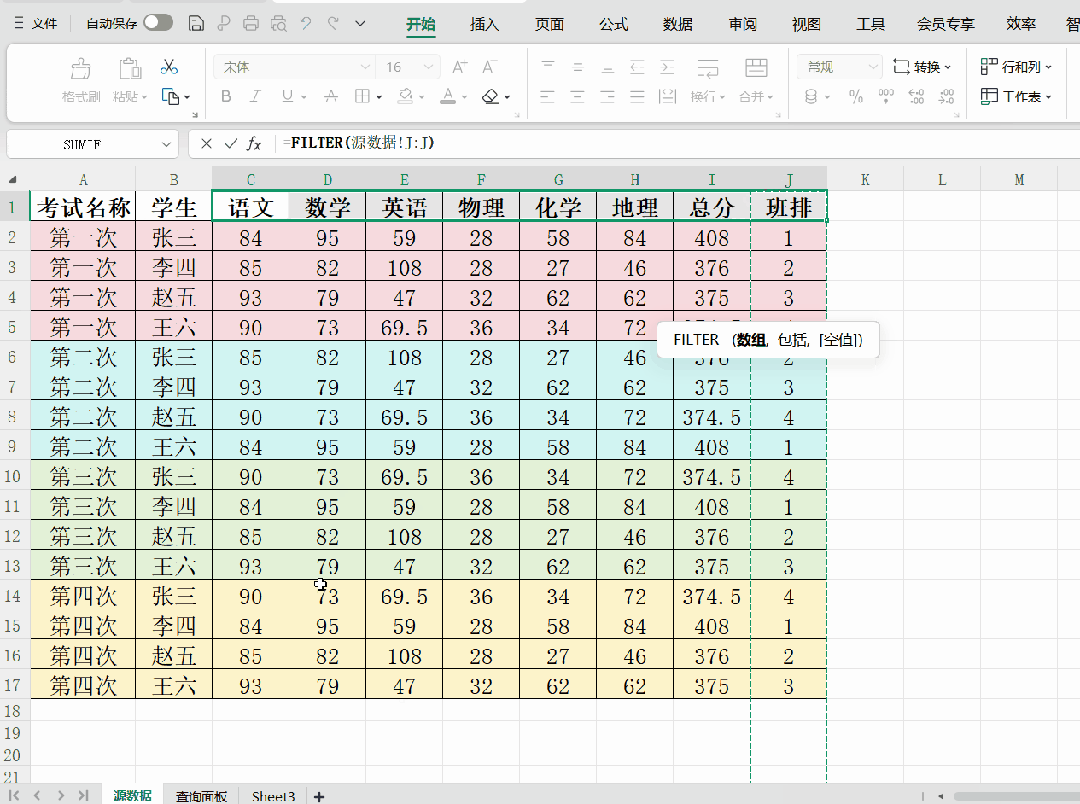The height and width of the screenshot is (804, 1080).
Task: Click the percent style icon
Action: coord(855,96)
